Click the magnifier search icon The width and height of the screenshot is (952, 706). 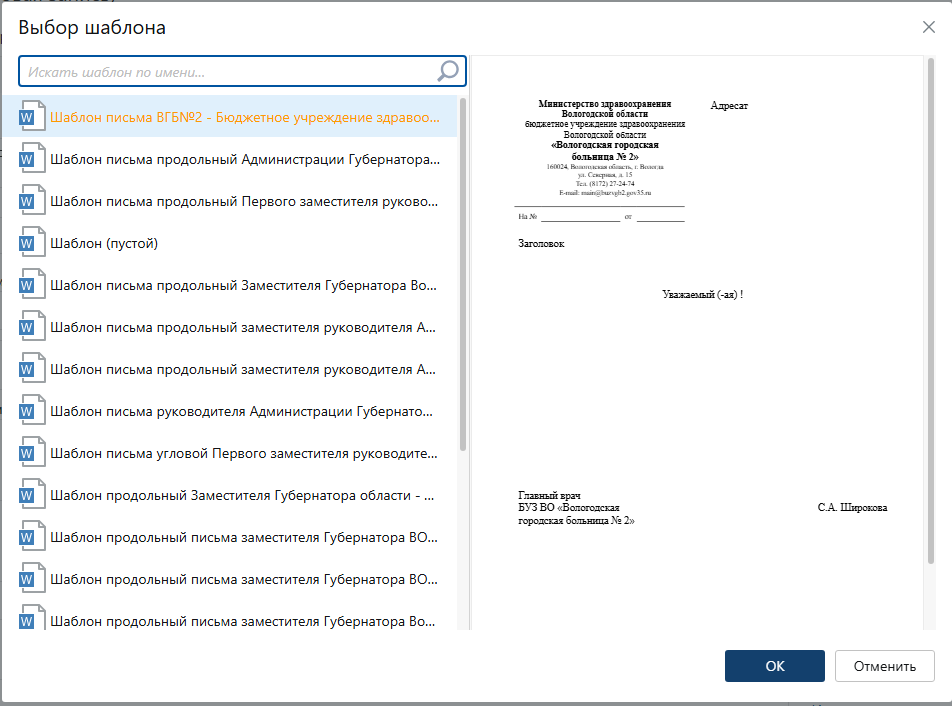[x=448, y=71]
